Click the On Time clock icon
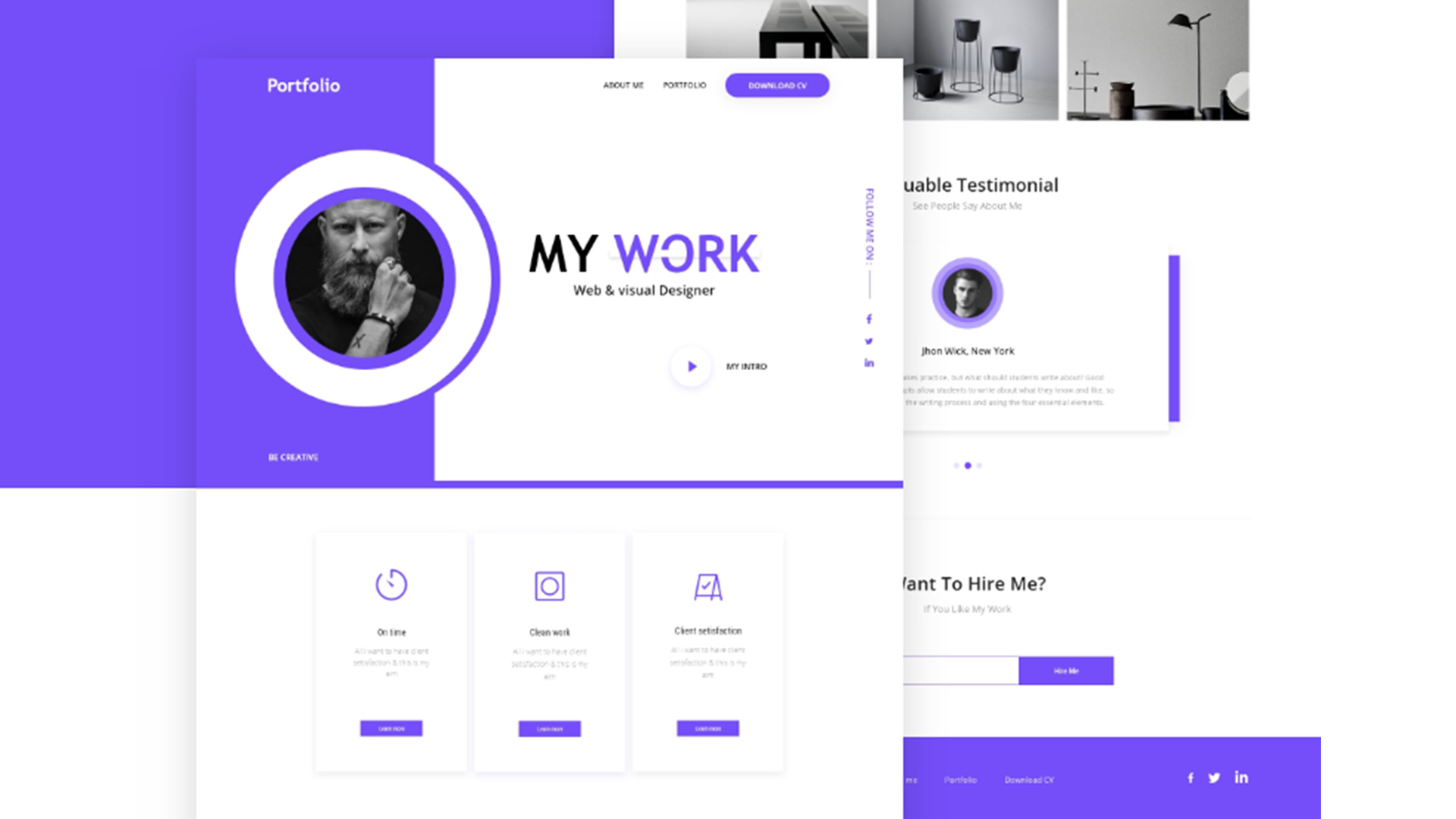The width and height of the screenshot is (1456, 819). pyautogui.click(x=390, y=585)
